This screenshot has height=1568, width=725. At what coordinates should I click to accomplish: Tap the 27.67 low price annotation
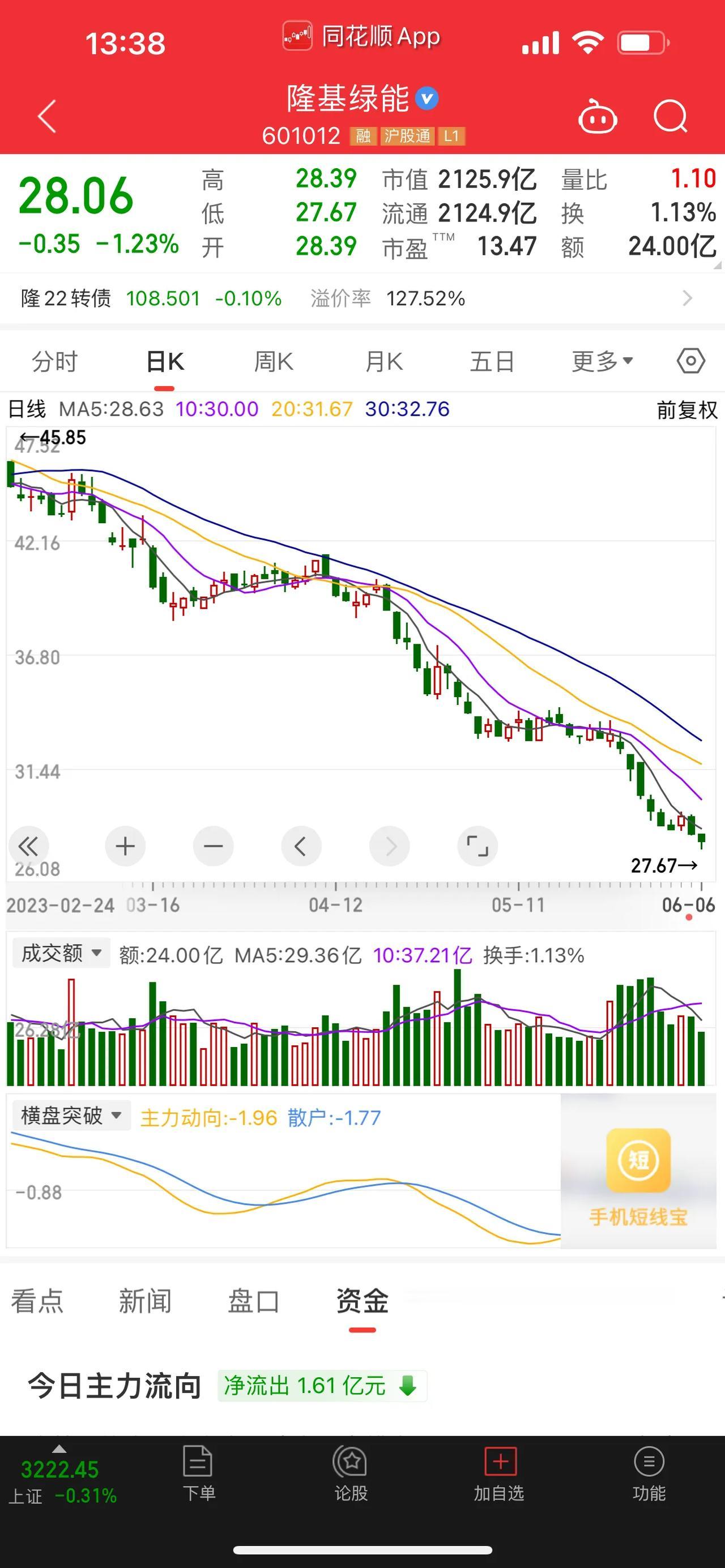[x=663, y=865]
